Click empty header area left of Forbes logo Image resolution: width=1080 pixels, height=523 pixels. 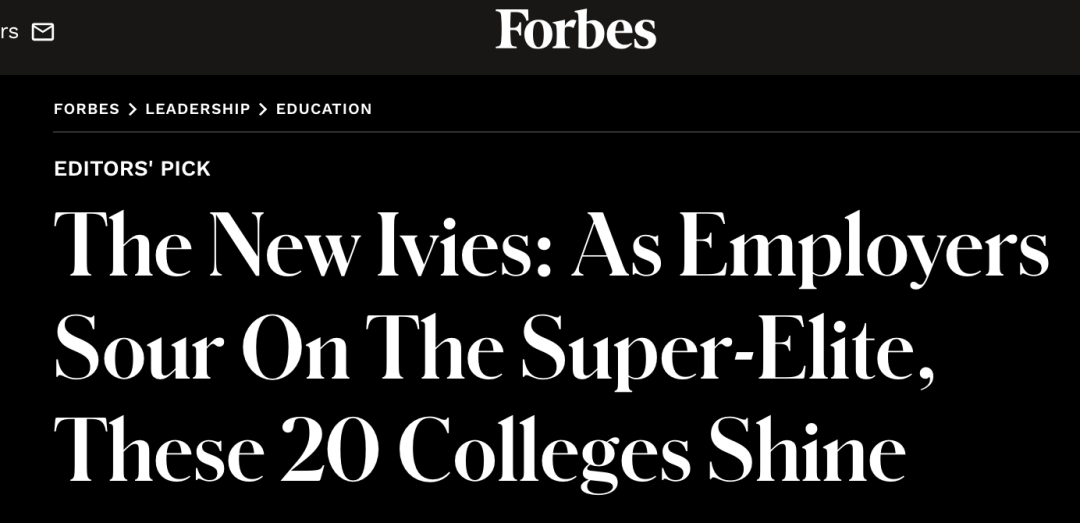(x=276, y=37)
